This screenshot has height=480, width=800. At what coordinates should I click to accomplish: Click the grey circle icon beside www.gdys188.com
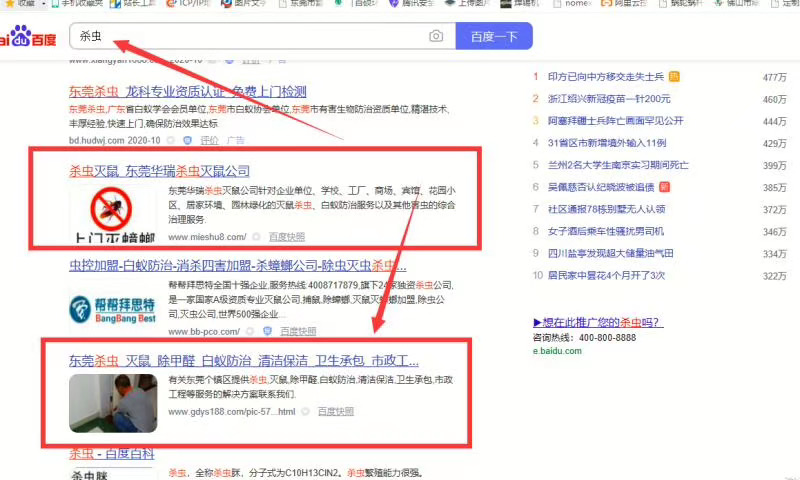(x=305, y=411)
